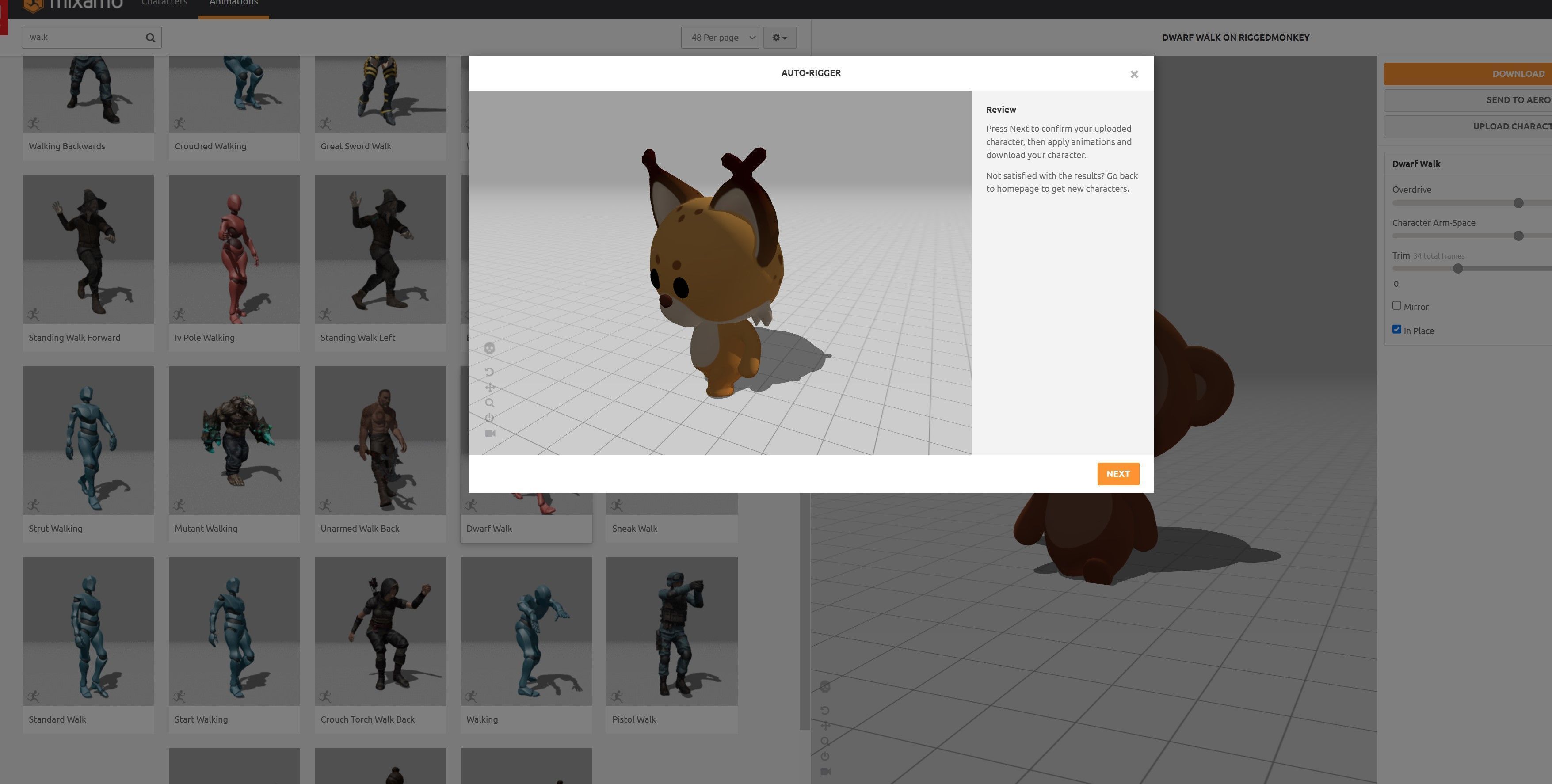Open the 48 Per page dropdown

(720, 37)
